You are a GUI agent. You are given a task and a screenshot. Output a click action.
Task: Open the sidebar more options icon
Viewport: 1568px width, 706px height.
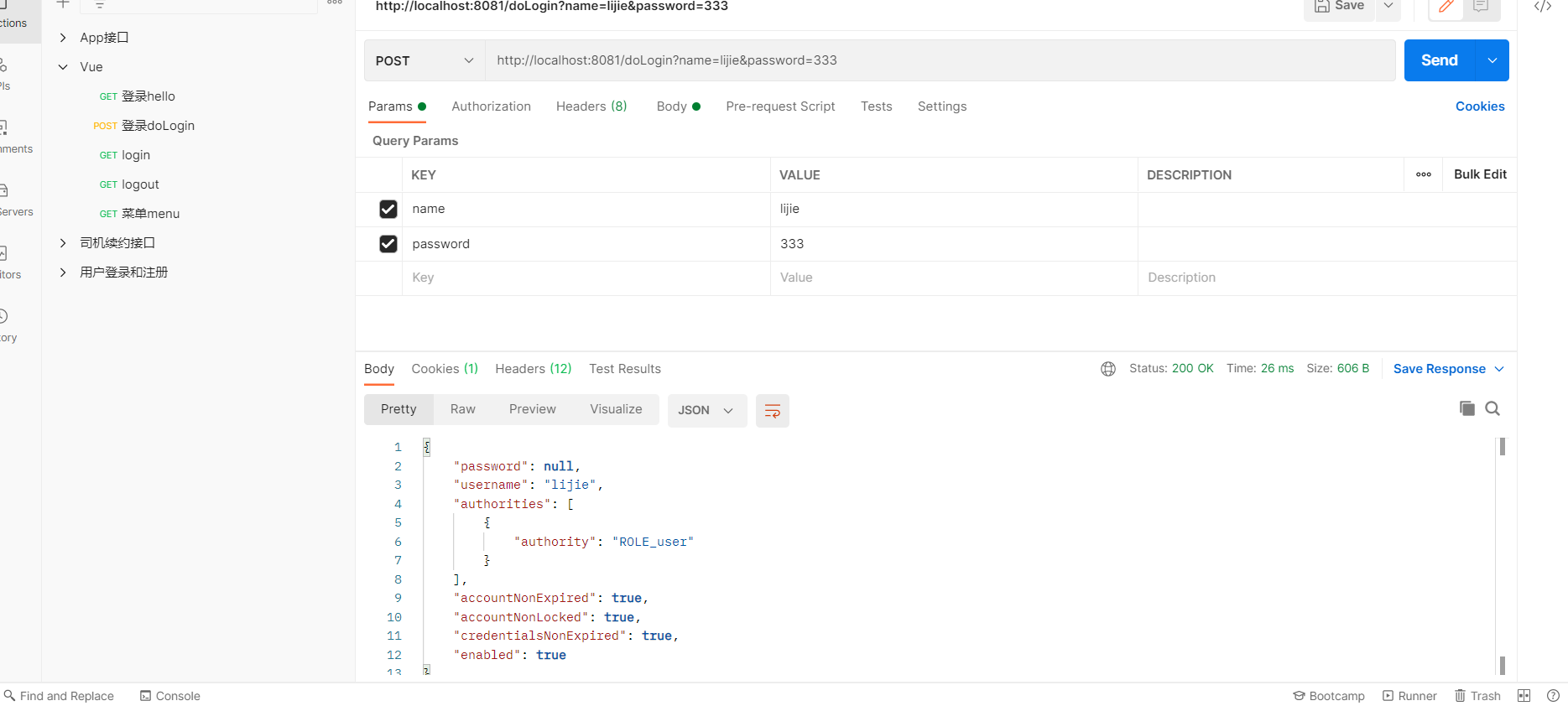point(335,3)
